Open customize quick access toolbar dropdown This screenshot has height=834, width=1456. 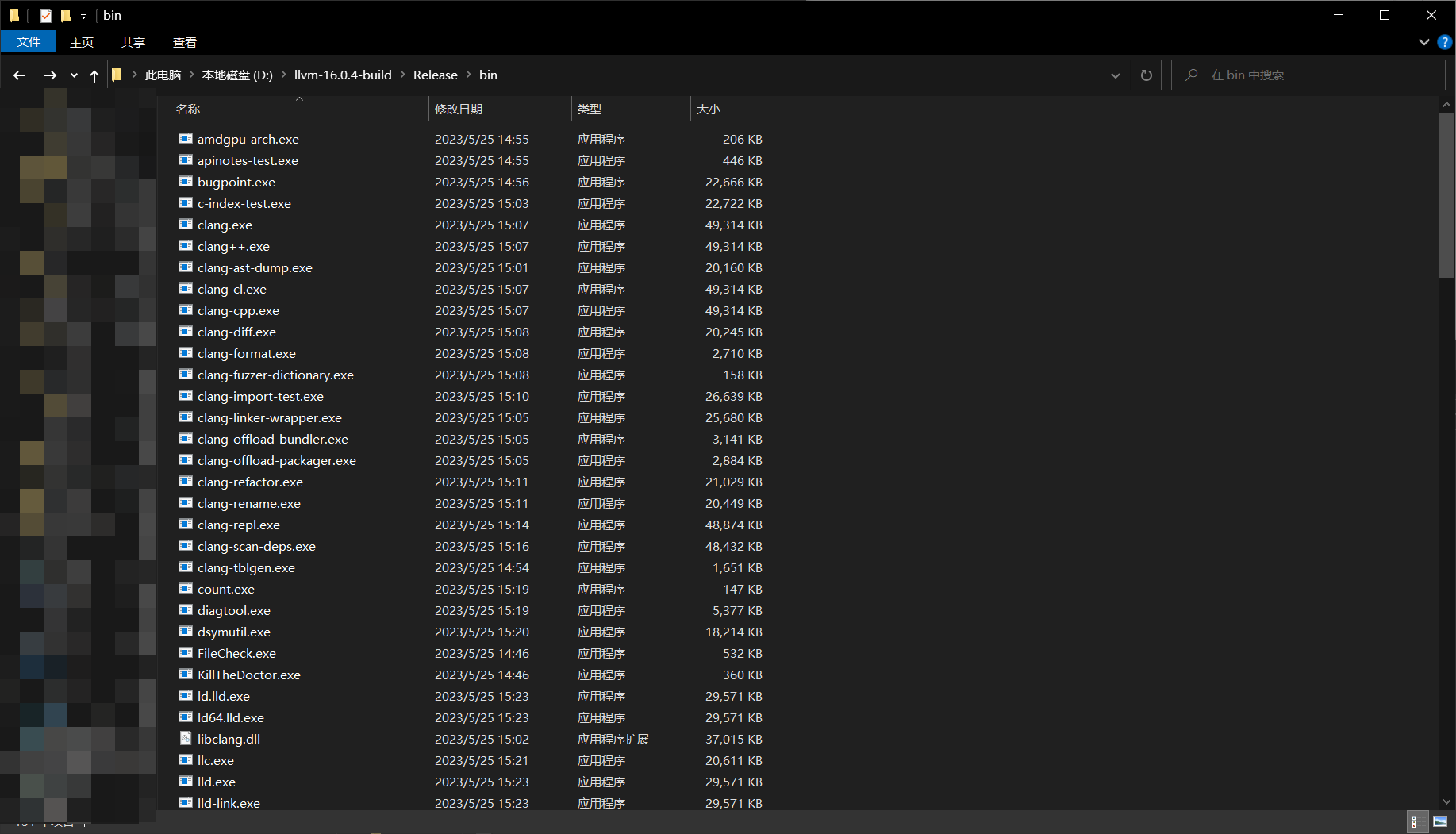83,16
